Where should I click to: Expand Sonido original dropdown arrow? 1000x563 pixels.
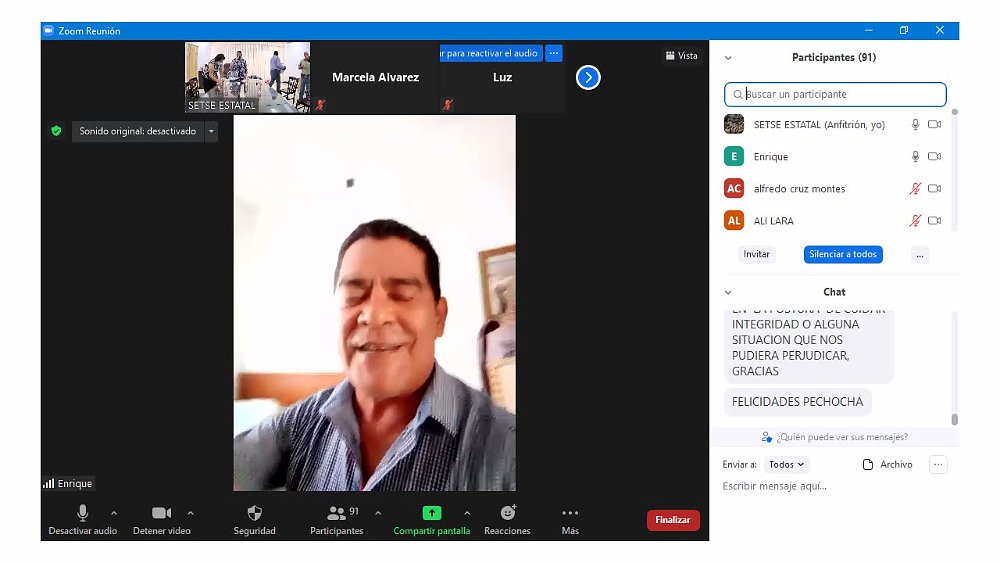[211, 131]
